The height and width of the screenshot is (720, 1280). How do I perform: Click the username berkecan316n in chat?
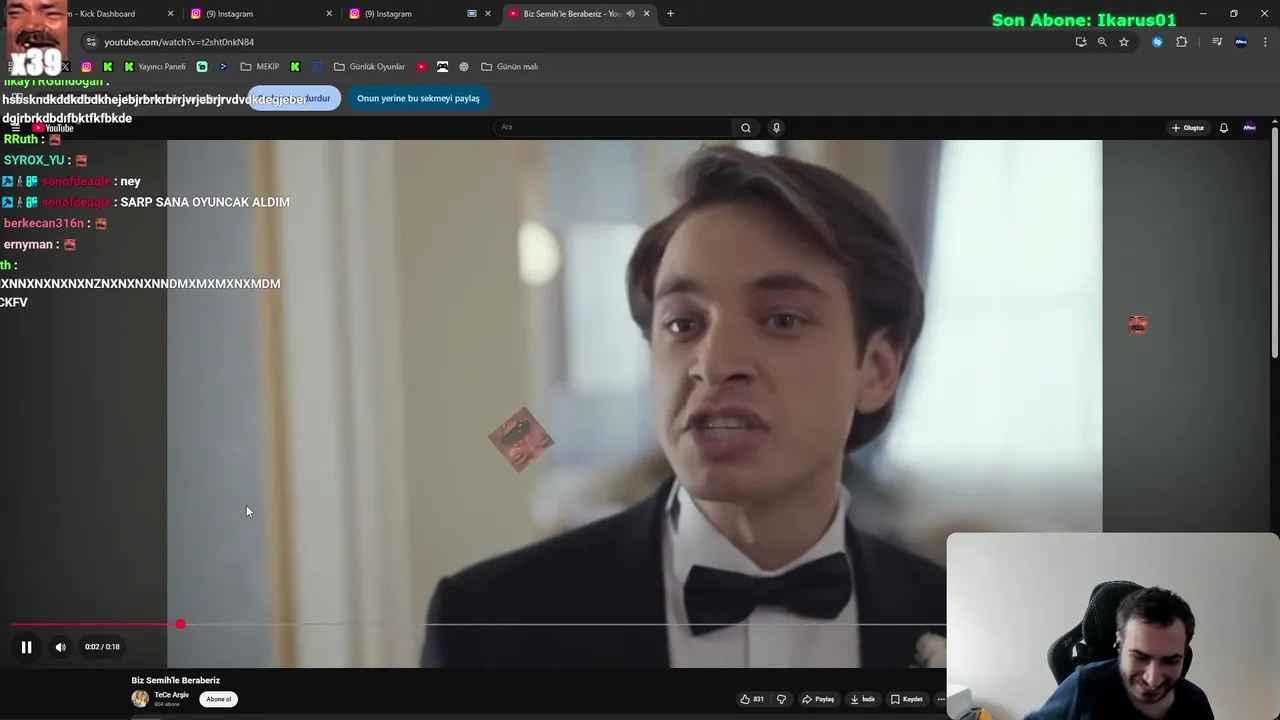point(44,223)
